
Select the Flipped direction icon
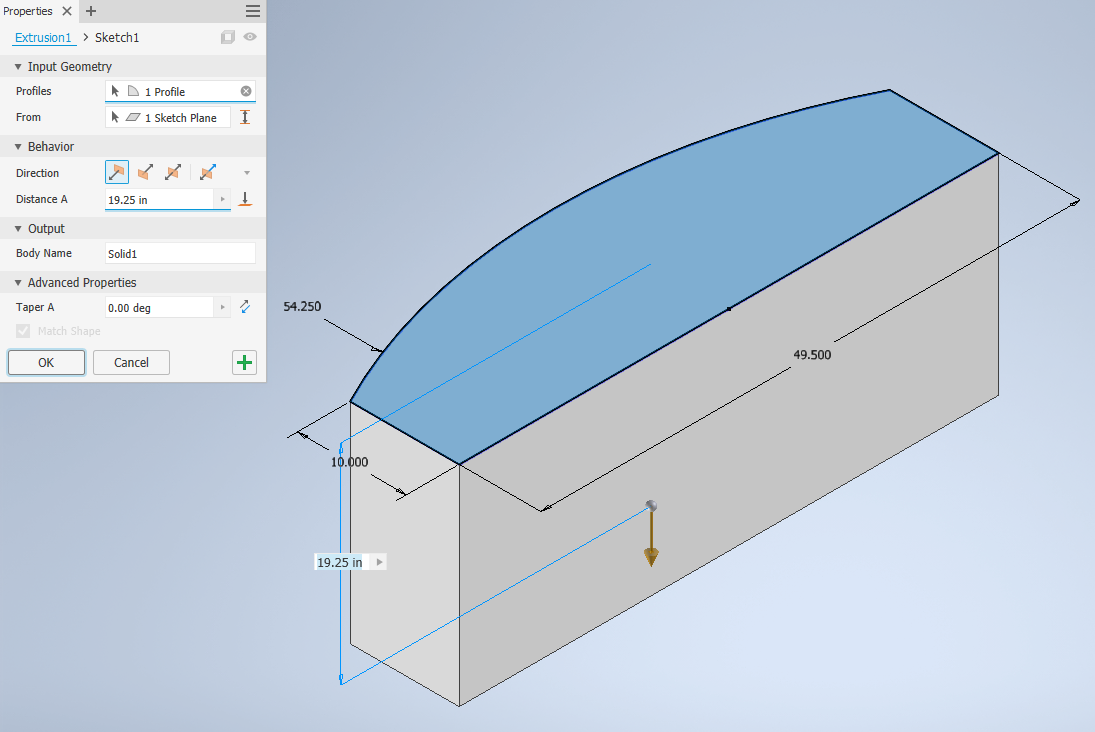coord(145,172)
